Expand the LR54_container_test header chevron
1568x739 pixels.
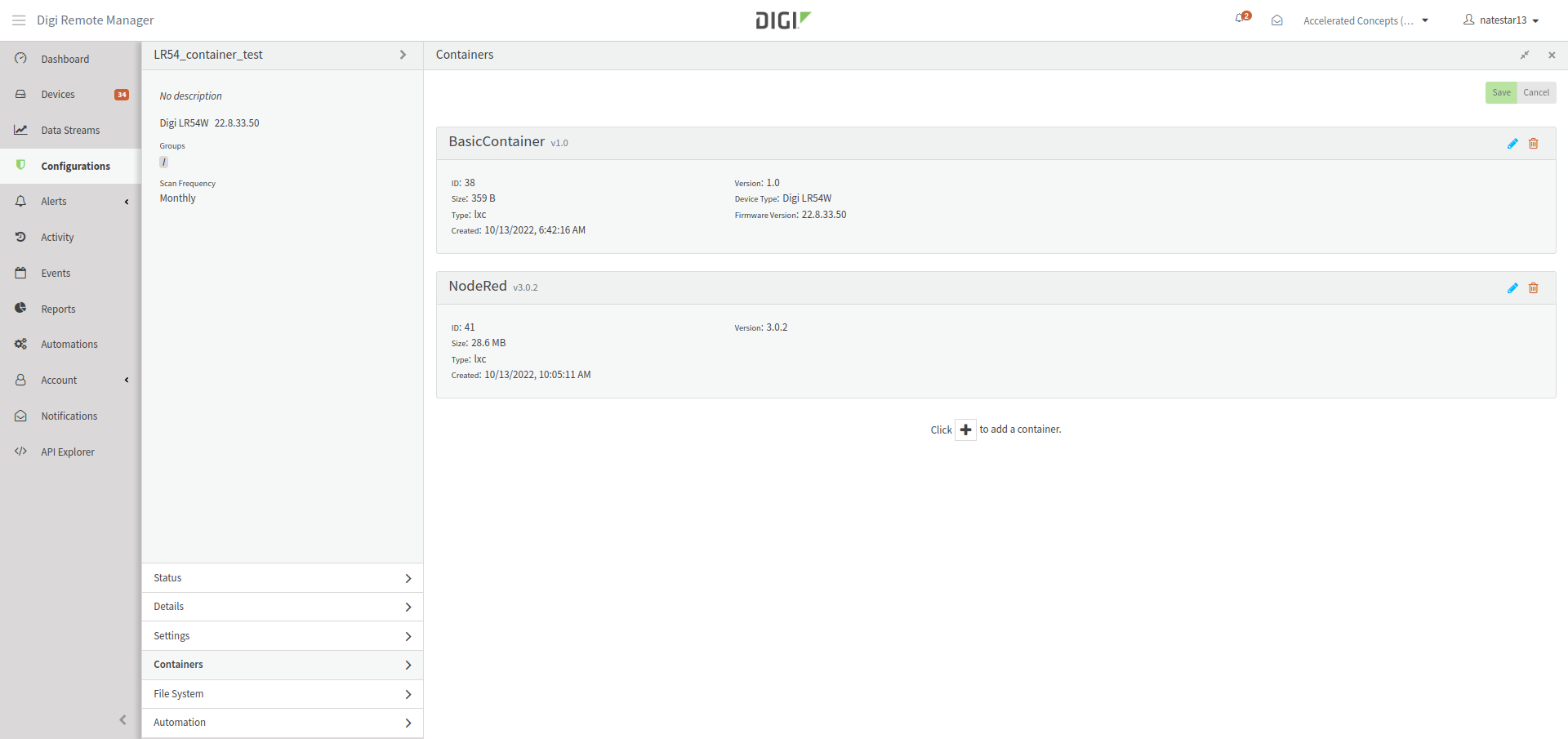tap(403, 55)
